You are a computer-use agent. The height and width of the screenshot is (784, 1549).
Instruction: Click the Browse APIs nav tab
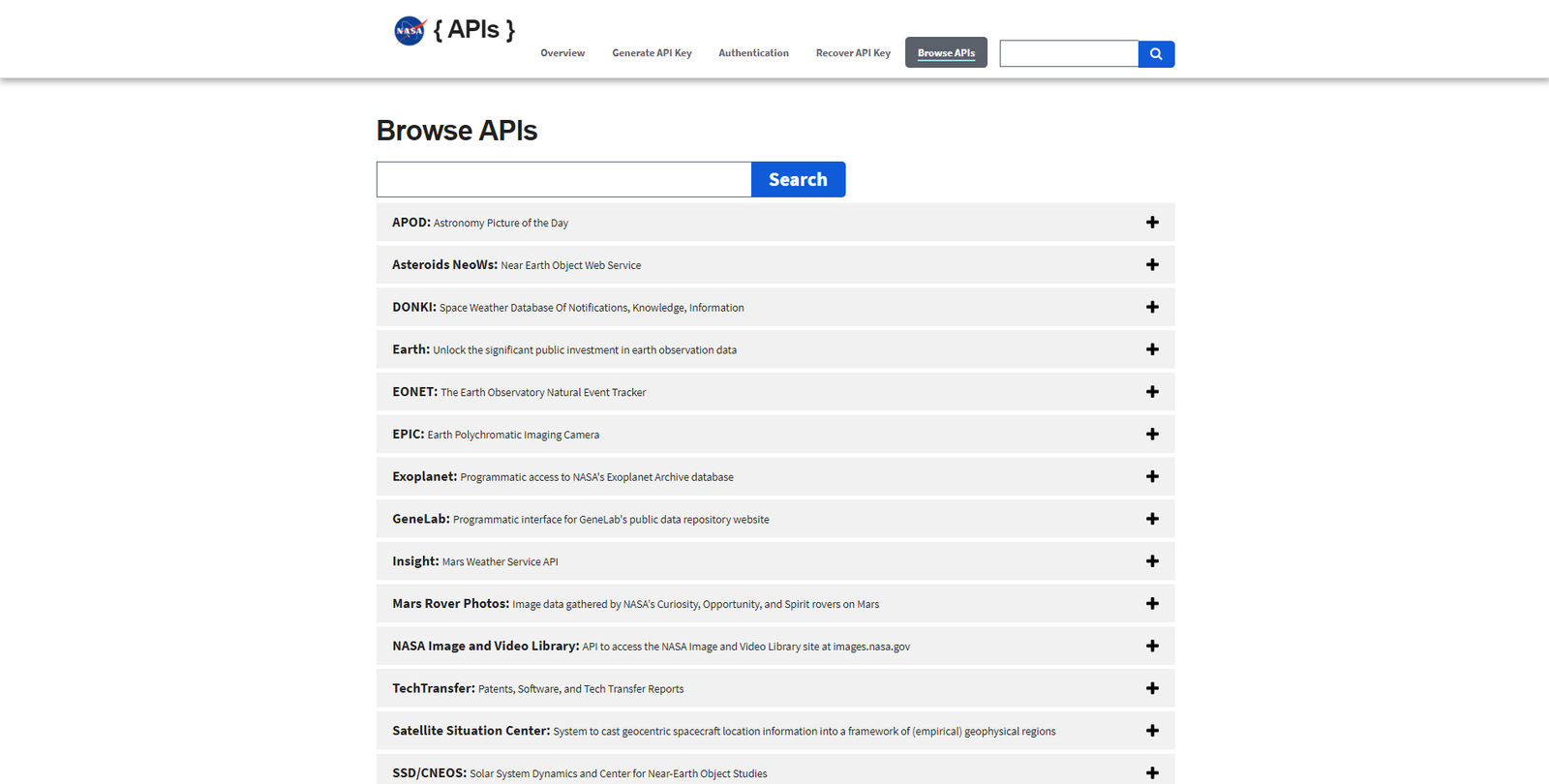click(946, 52)
